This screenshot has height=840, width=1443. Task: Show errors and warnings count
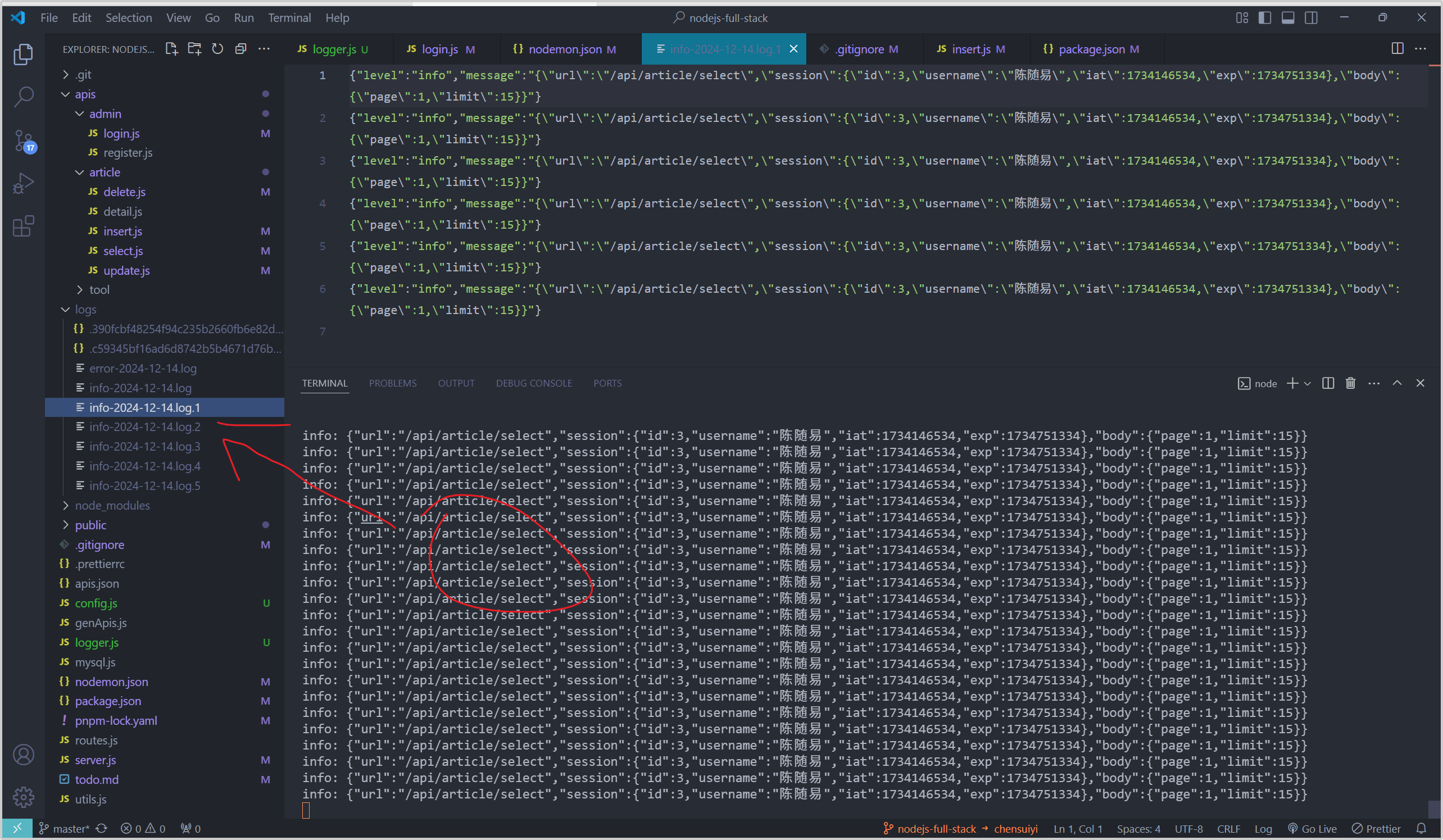[x=143, y=829]
